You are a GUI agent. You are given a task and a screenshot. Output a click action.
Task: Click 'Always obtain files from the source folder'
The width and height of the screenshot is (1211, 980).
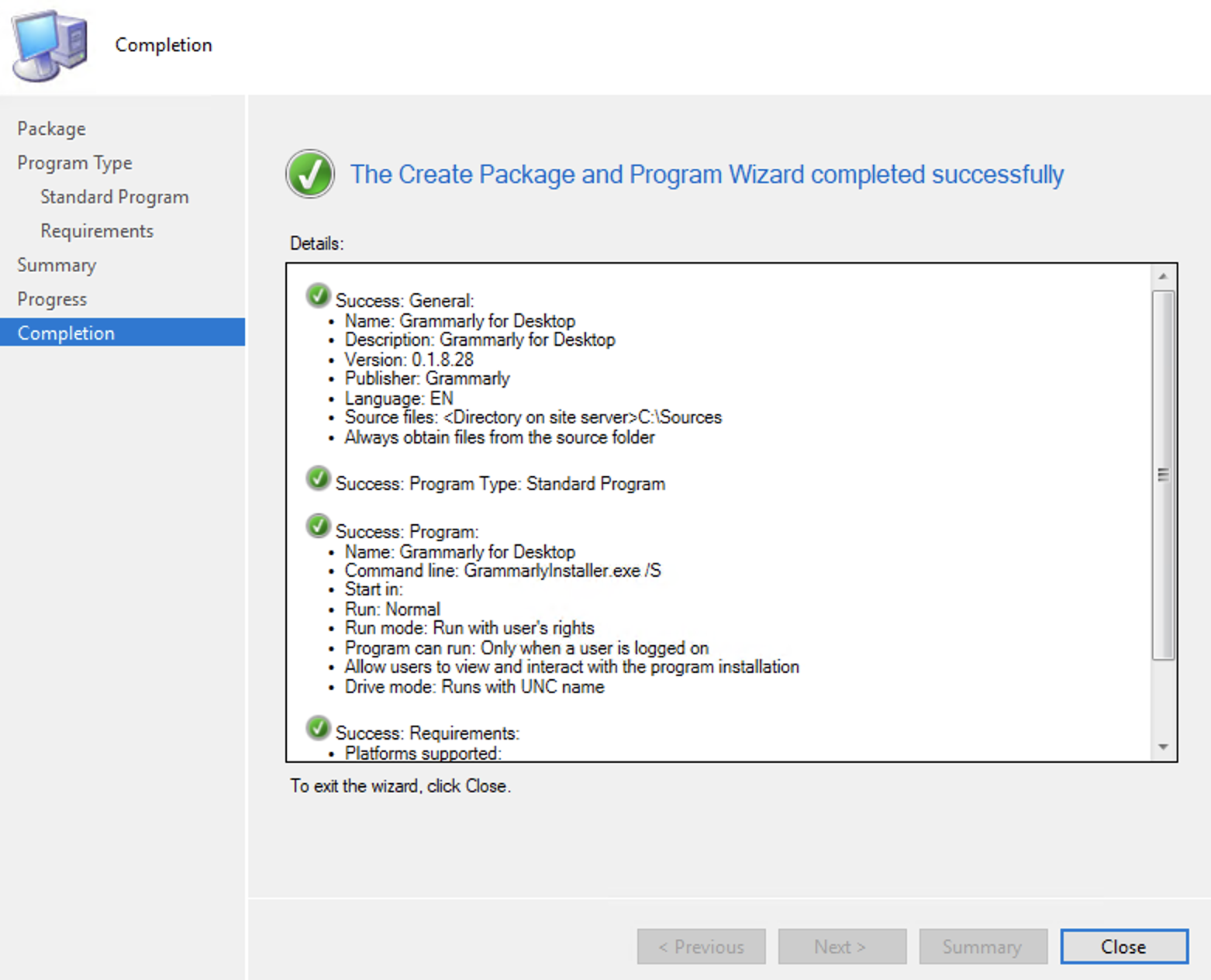point(500,437)
